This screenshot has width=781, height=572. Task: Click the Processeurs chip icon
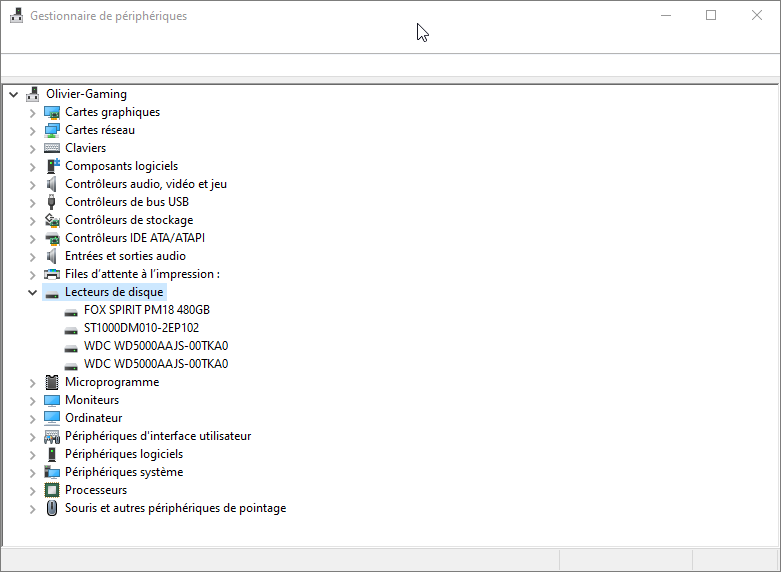[x=52, y=490]
